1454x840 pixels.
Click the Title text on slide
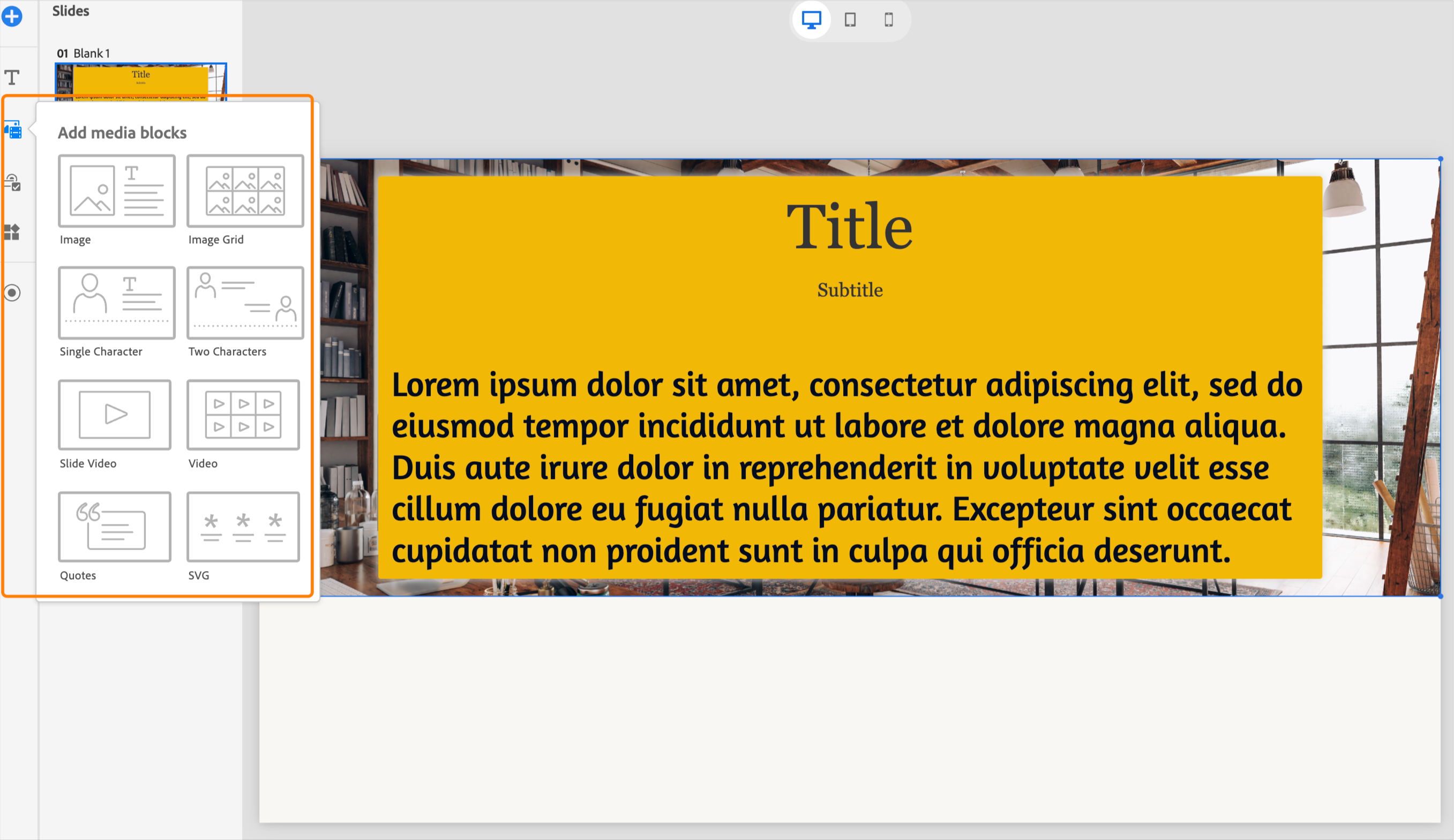(849, 227)
